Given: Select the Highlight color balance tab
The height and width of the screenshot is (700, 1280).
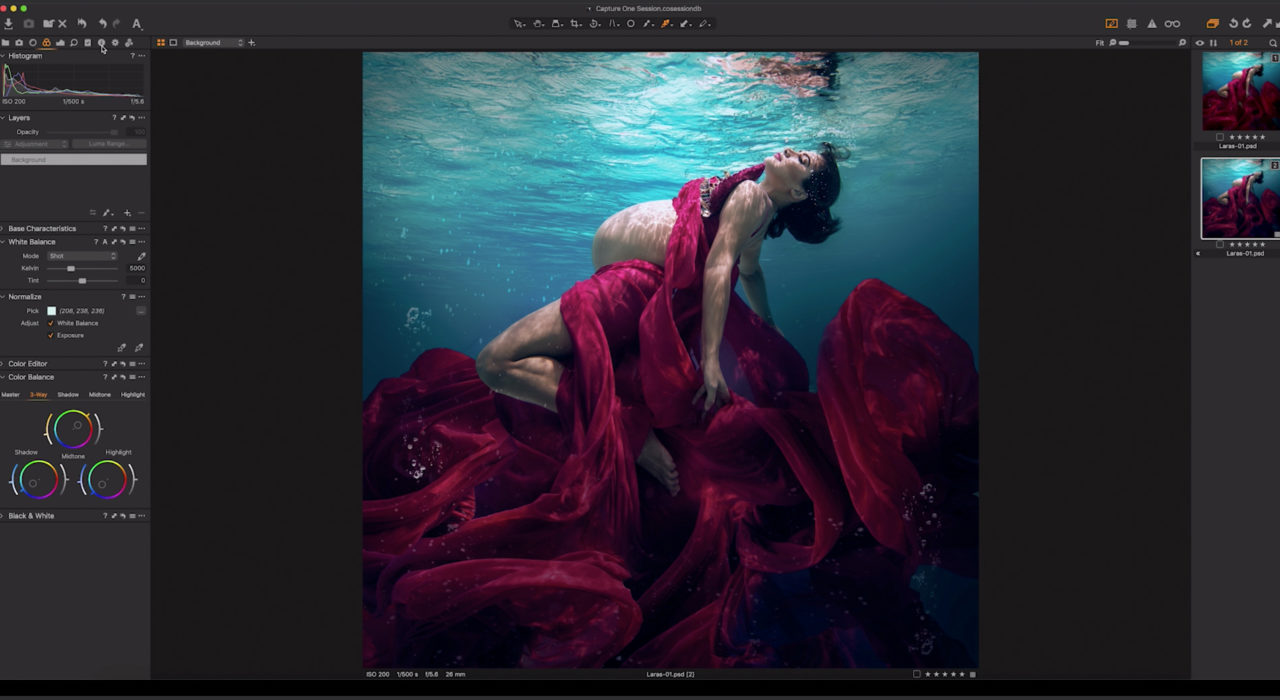Looking at the screenshot, I should [x=133, y=395].
